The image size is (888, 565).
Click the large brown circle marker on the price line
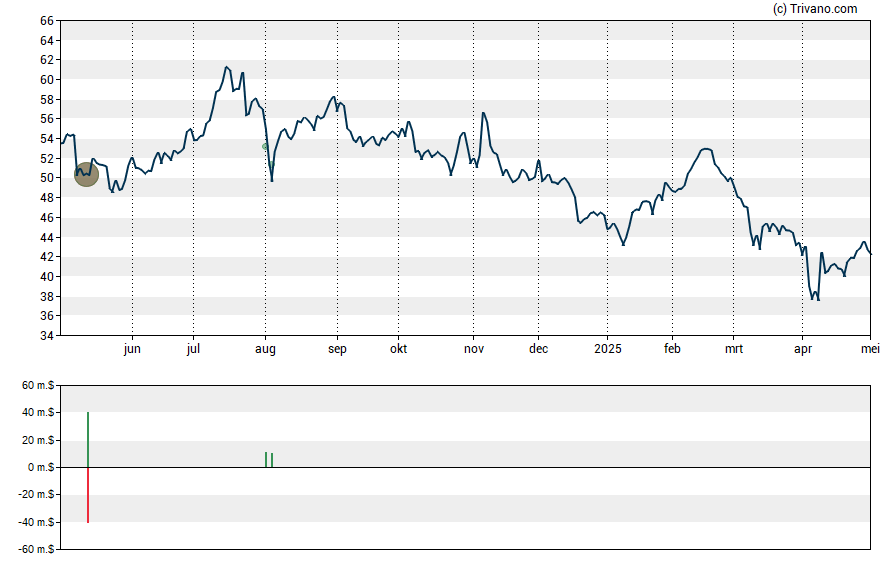87,174
